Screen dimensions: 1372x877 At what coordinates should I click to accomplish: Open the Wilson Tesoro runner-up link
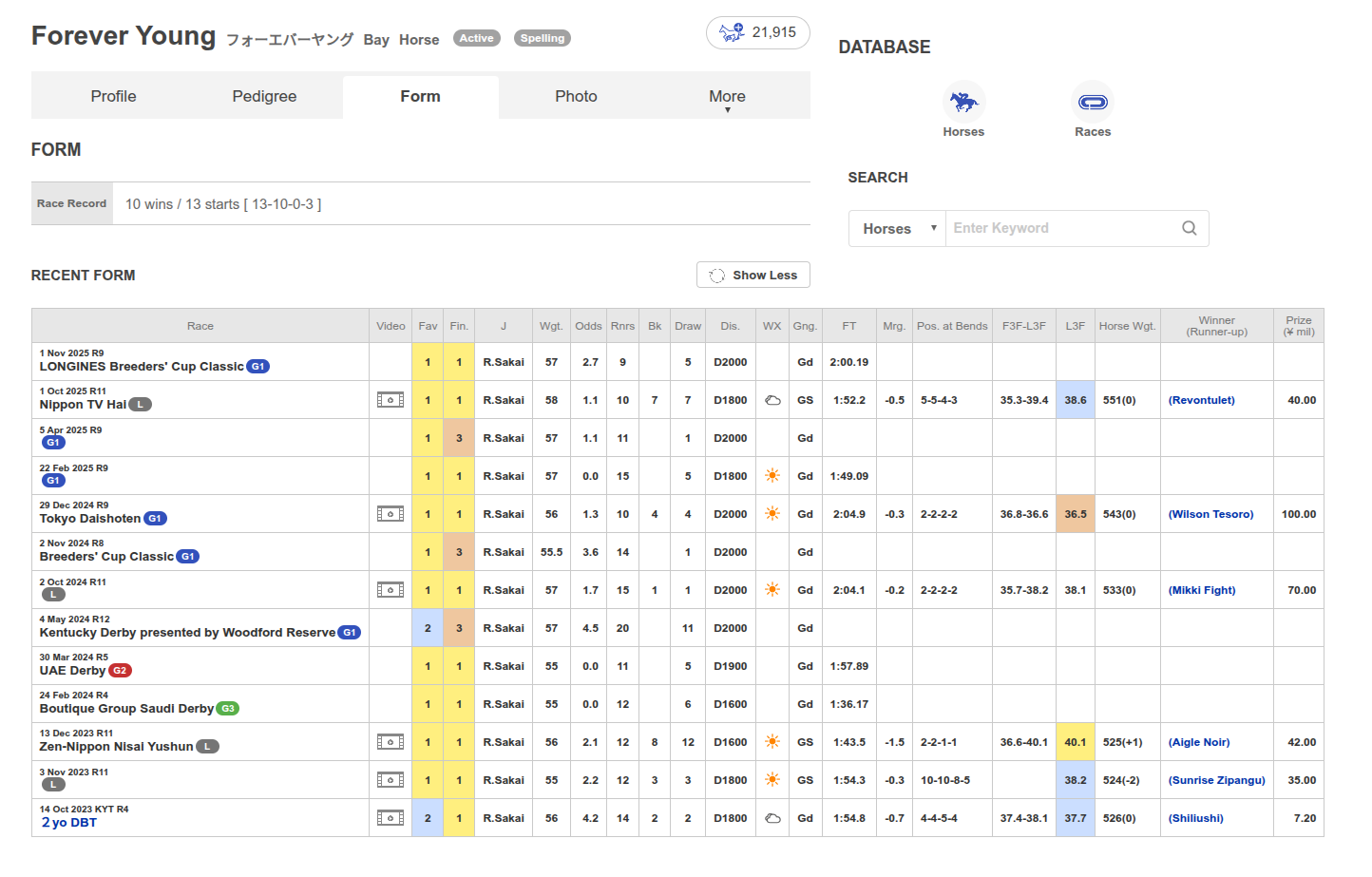[1211, 514]
